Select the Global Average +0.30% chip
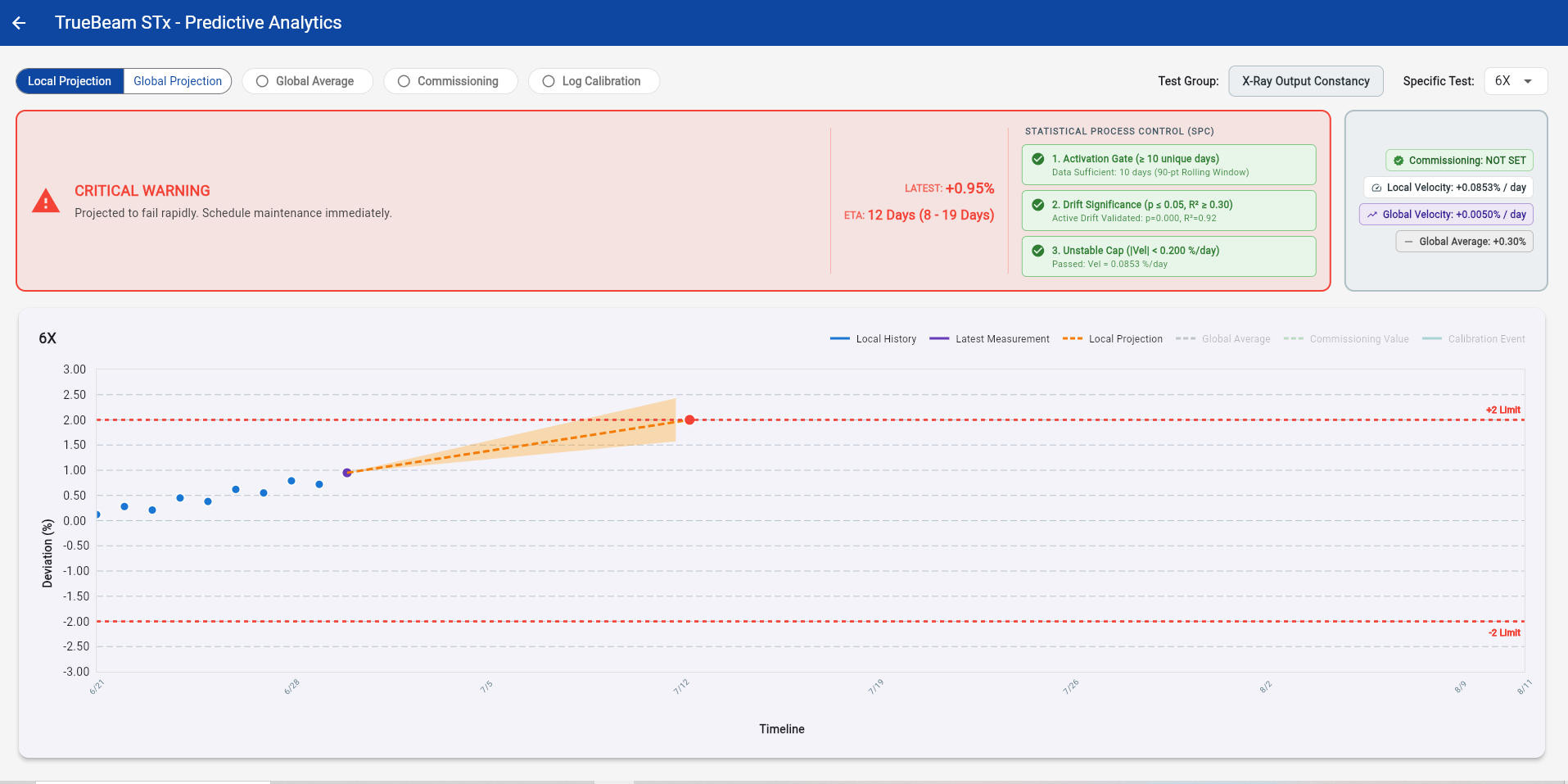The image size is (1568, 784). 1464,242
